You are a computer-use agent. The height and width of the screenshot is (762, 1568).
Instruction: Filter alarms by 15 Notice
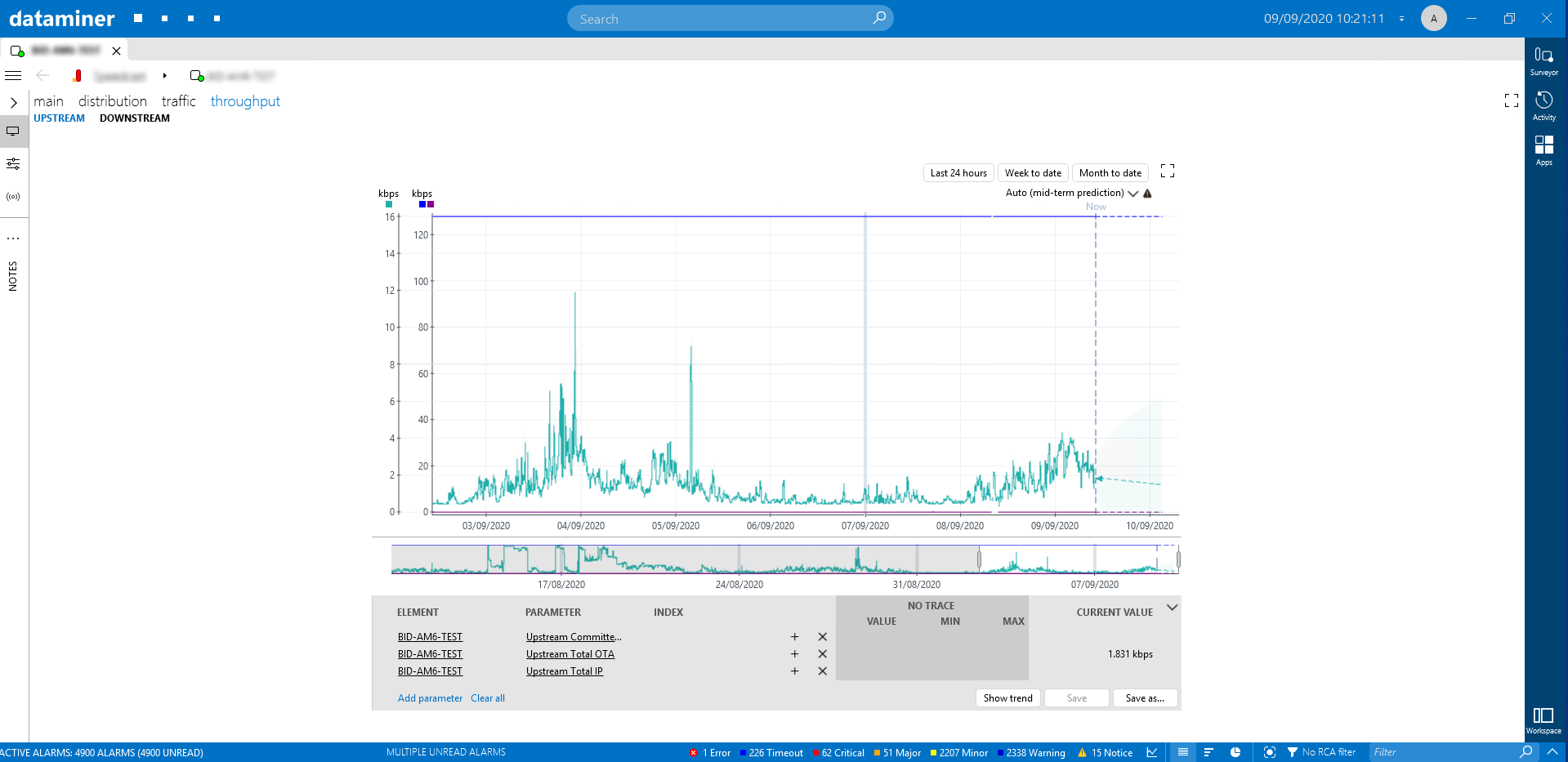click(x=1105, y=753)
